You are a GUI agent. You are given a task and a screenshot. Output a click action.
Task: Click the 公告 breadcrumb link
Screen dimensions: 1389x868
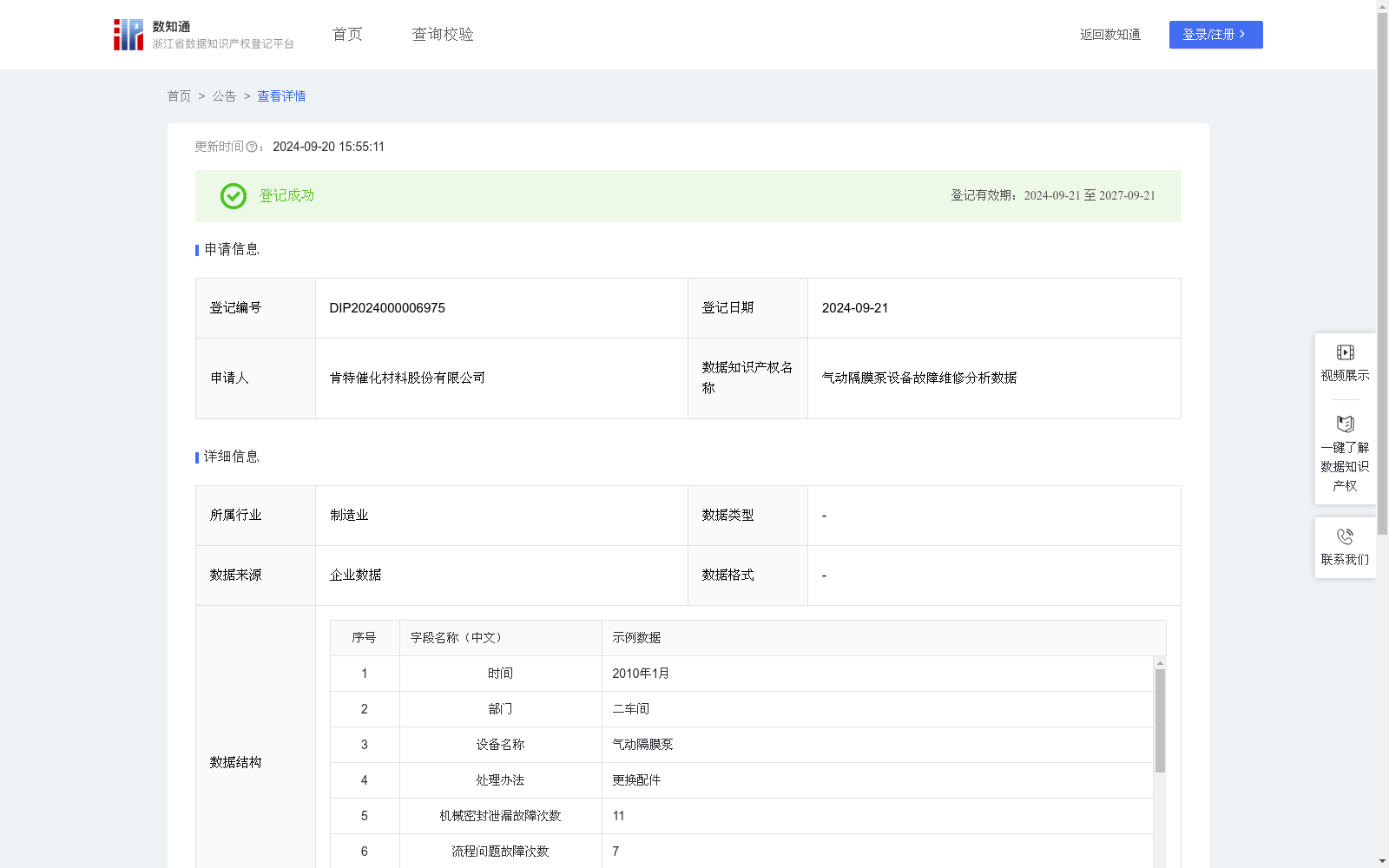click(x=224, y=96)
